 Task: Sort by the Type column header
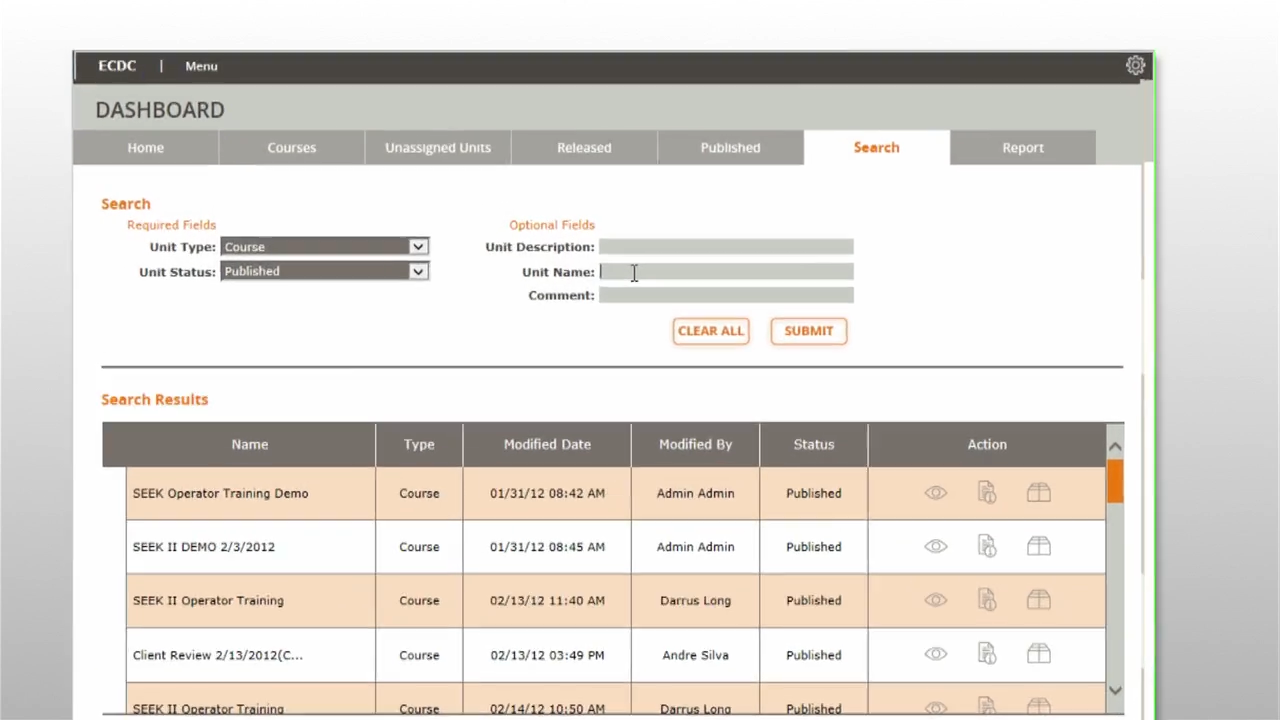click(x=419, y=444)
